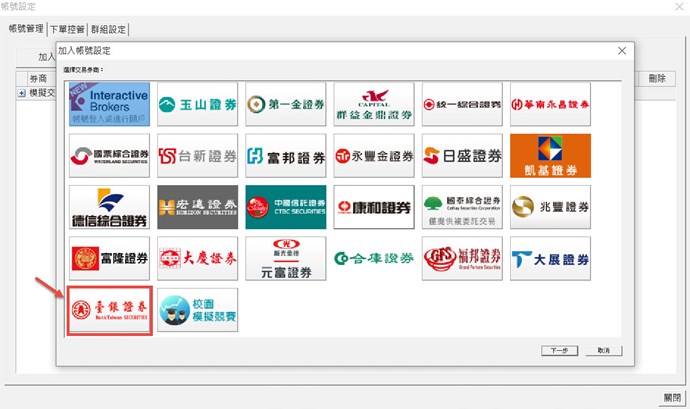Close the 帳號設定 window
Image resolution: width=690 pixels, height=409 pixels.
680,7
